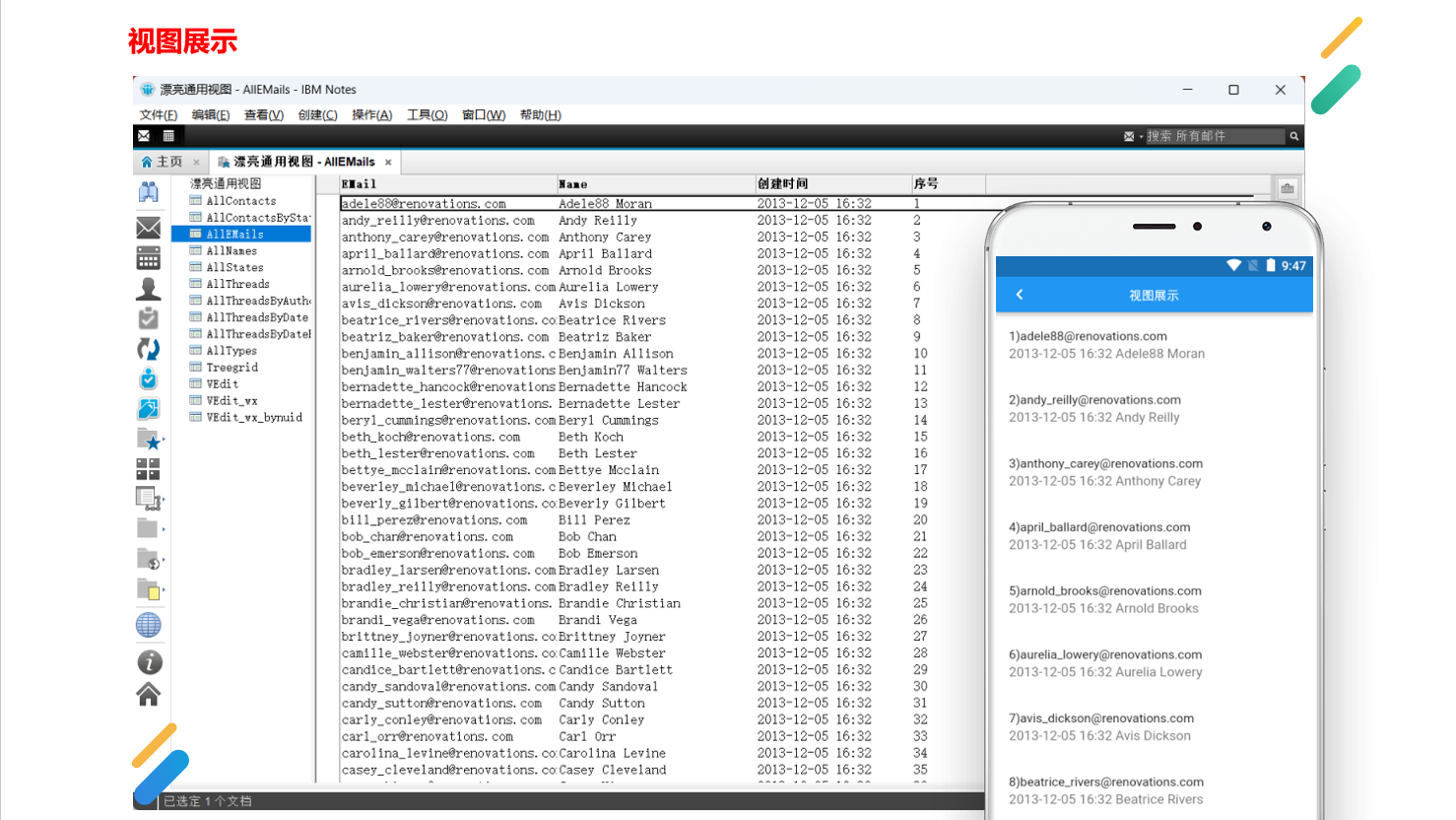Click the envelope icon in black toolbar
The height and width of the screenshot is (820, 1456).
[x=144, y=136]
